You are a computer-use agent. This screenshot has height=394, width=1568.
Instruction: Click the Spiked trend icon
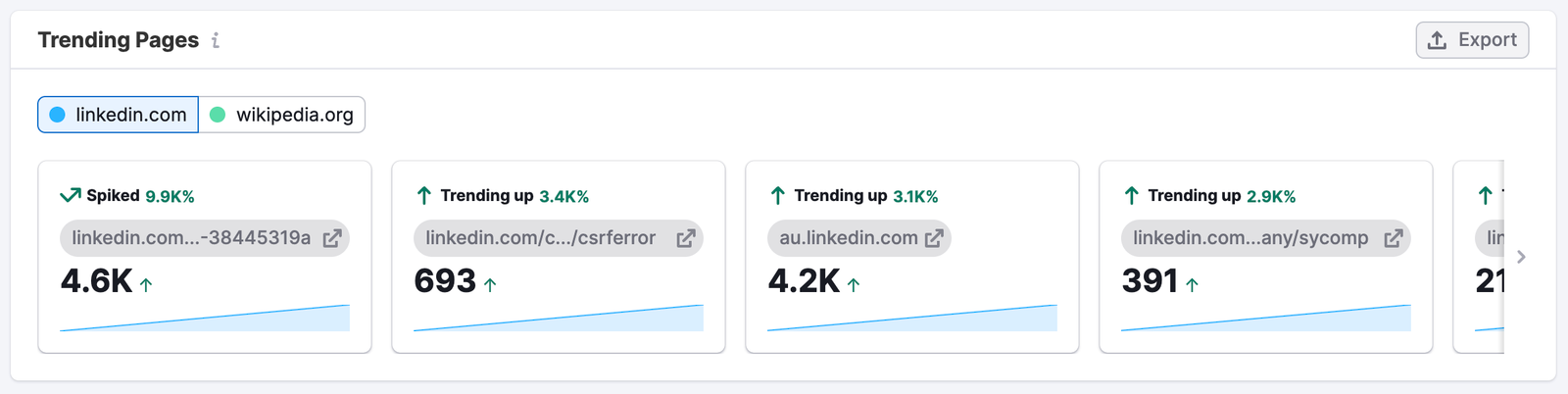click(71, 195)
